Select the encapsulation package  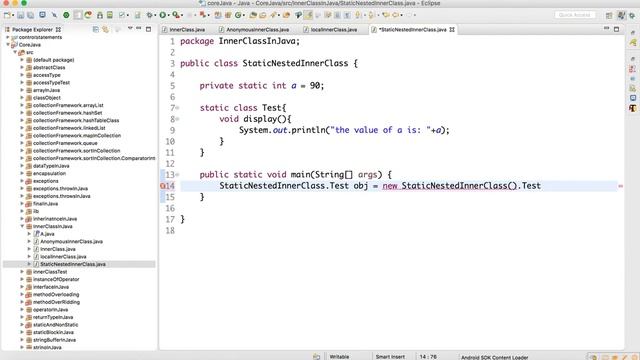[49, 173]
